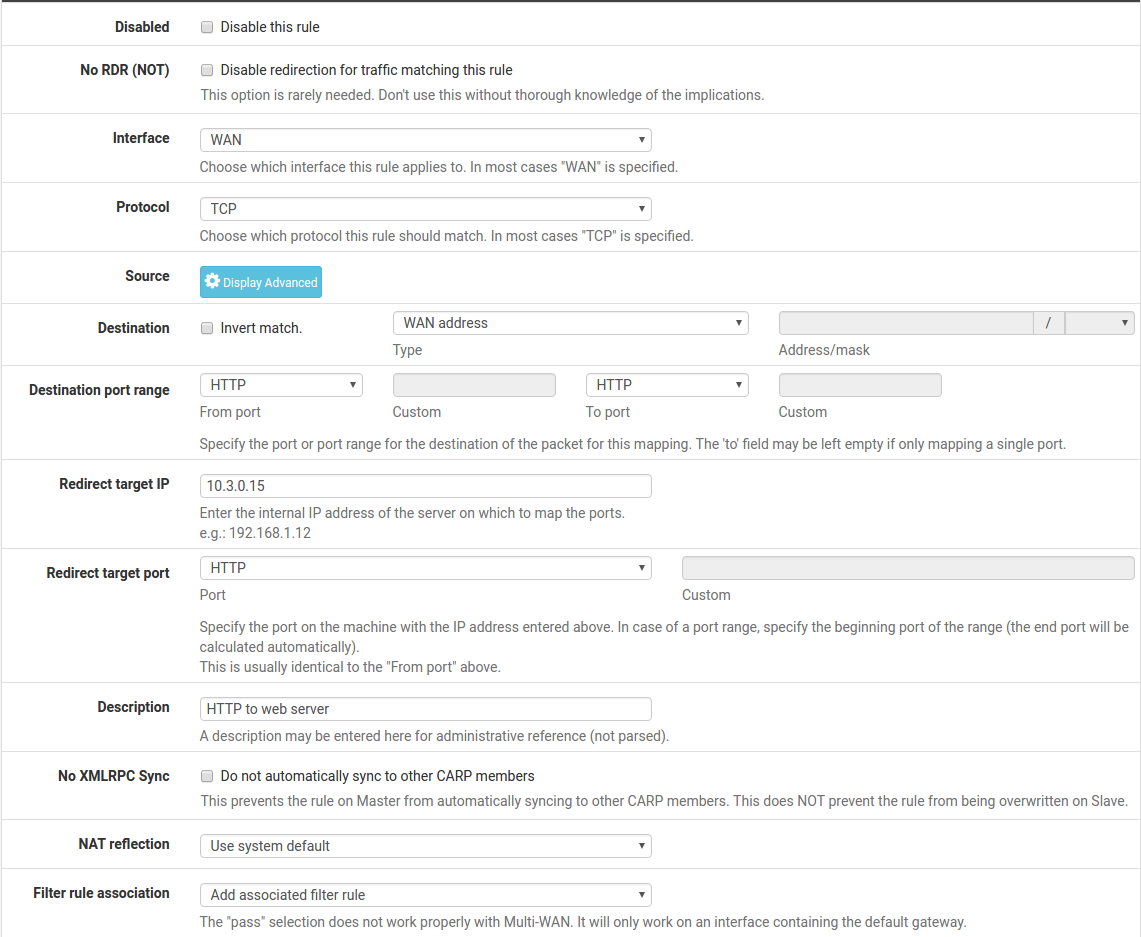Click the gear icon in Display Advanced
This screenshot has width=1141, height=937.
pos(212,282)
